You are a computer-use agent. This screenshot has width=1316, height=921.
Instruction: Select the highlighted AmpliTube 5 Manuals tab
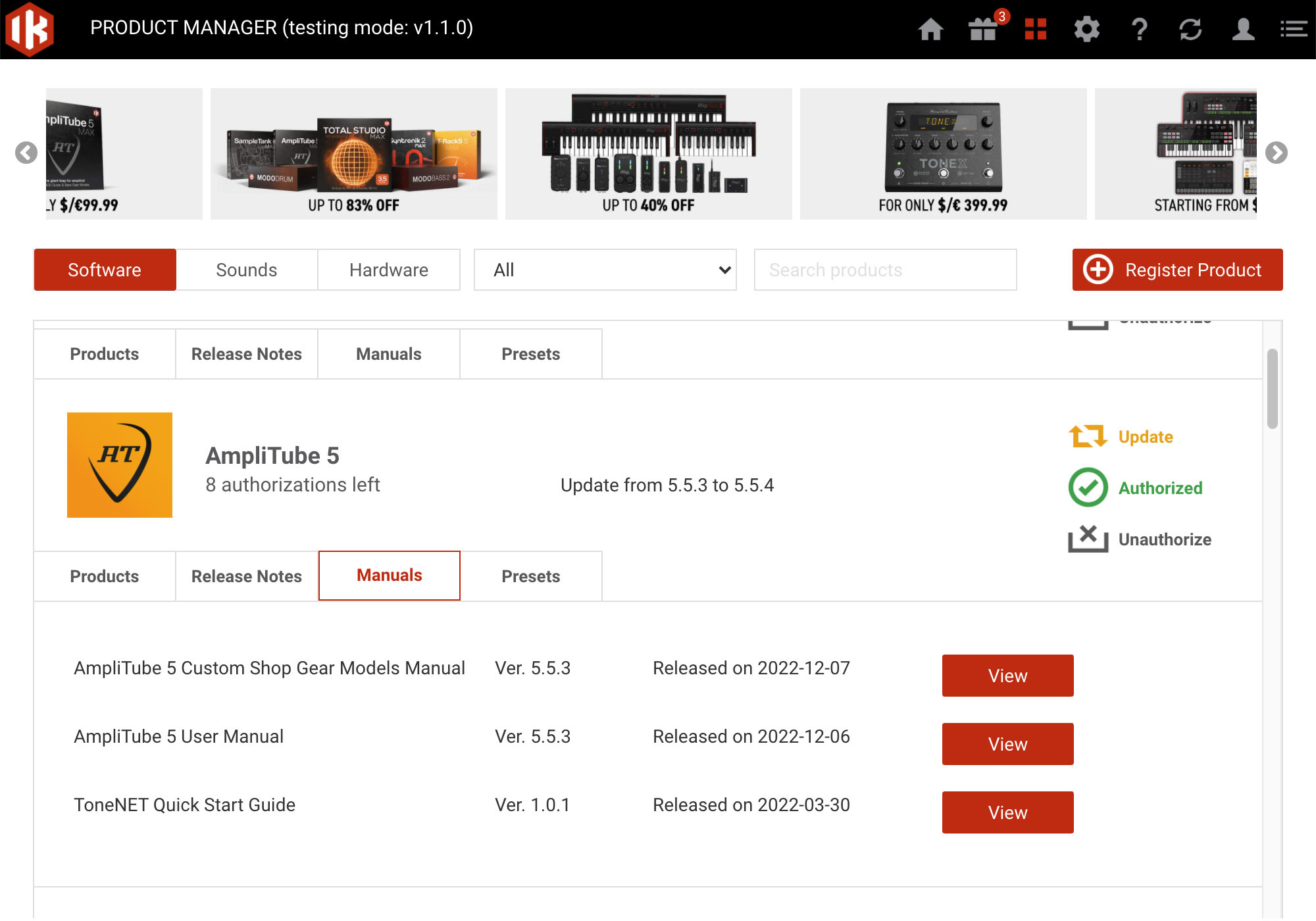[390, 576]
